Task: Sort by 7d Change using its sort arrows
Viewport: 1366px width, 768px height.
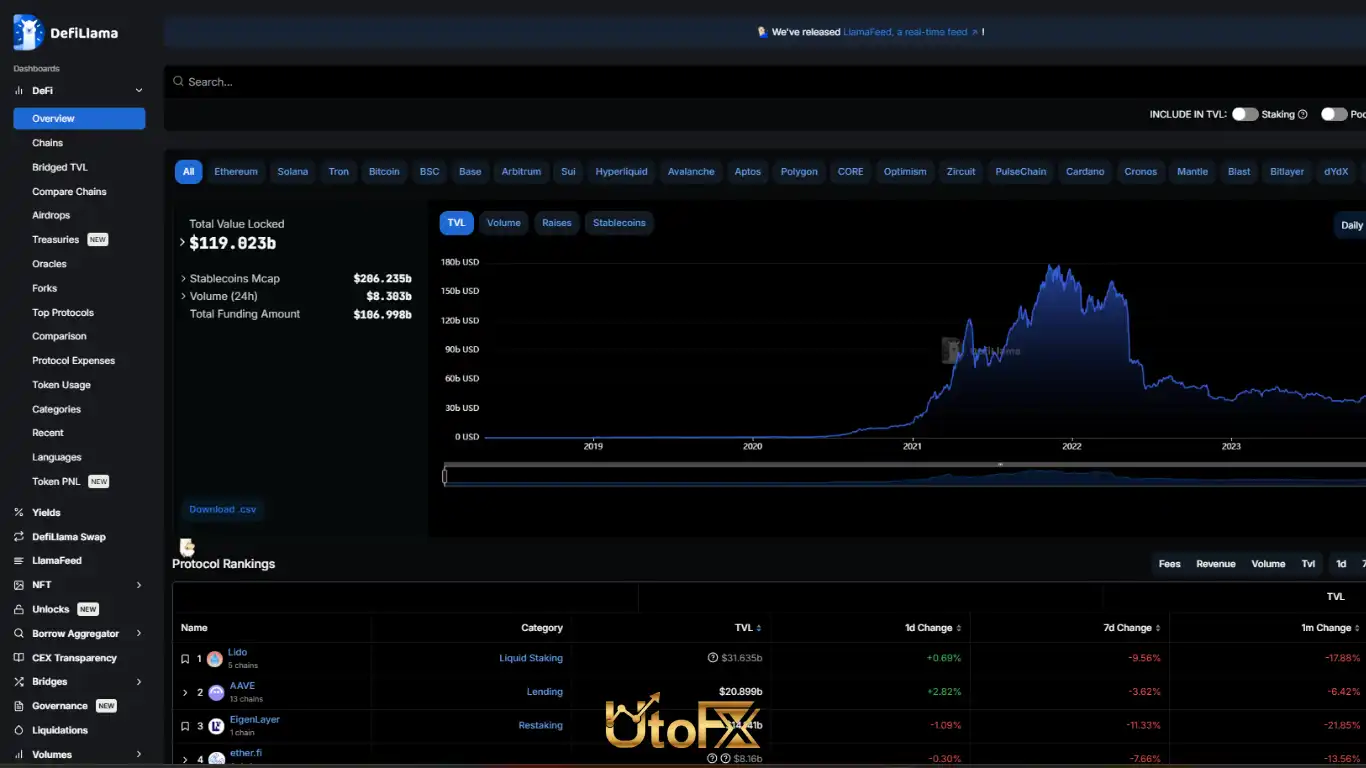Action: pos(1159,628)
